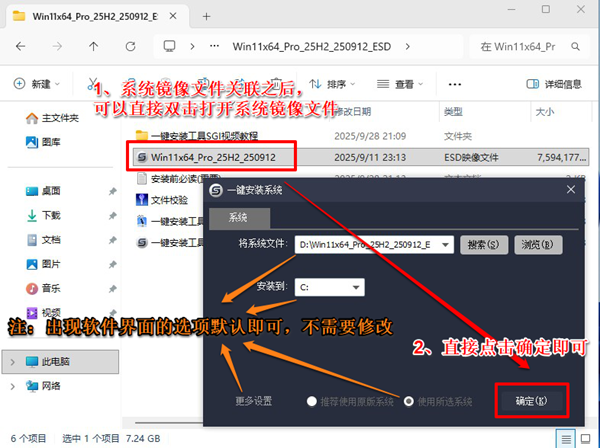This screenshot has height=448, width=600.
Task: Click the Up directory arrow in Explorer
Action: click(x=93, y=47)
